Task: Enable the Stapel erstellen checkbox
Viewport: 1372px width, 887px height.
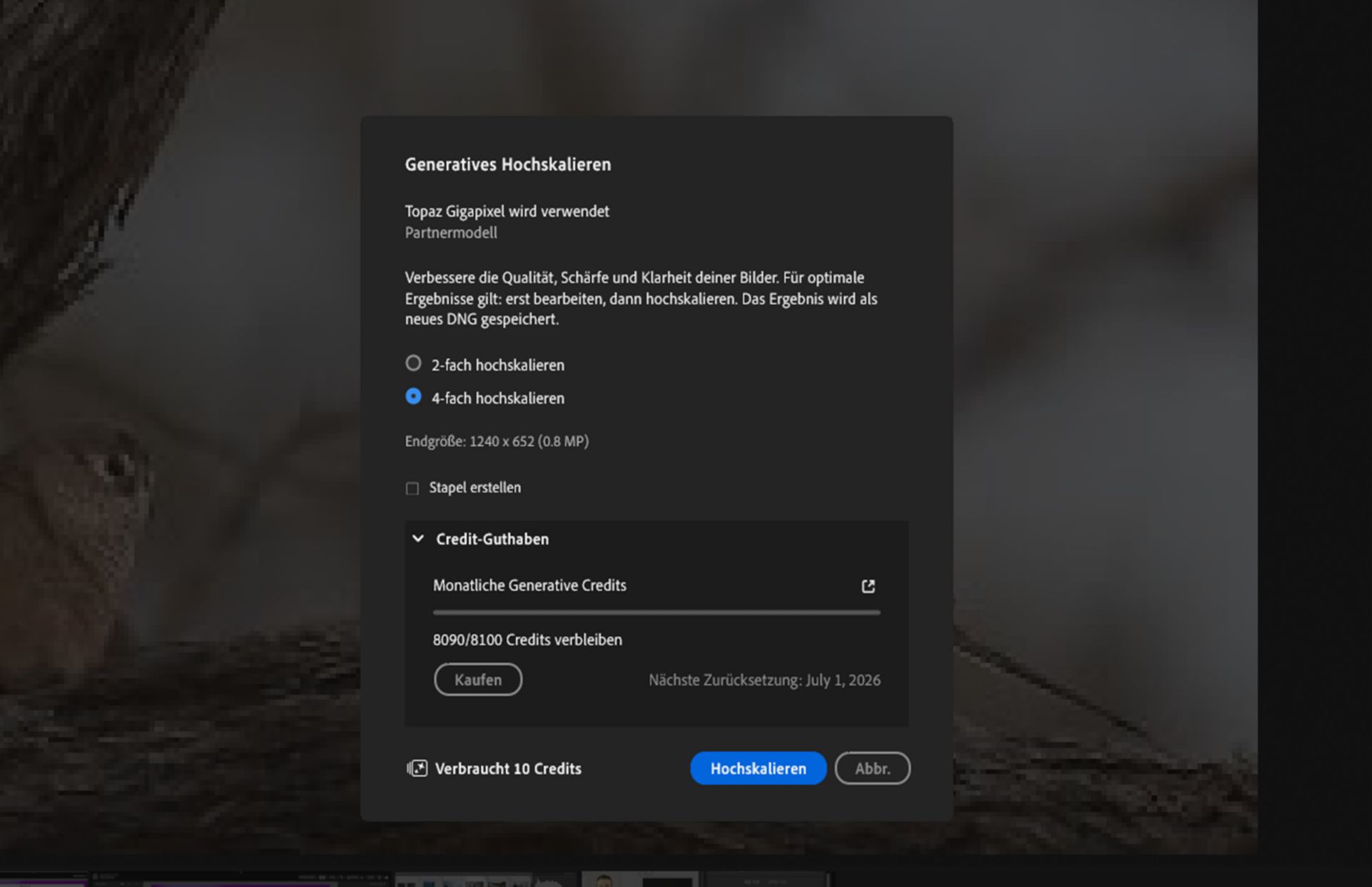Action: (412, 488)
